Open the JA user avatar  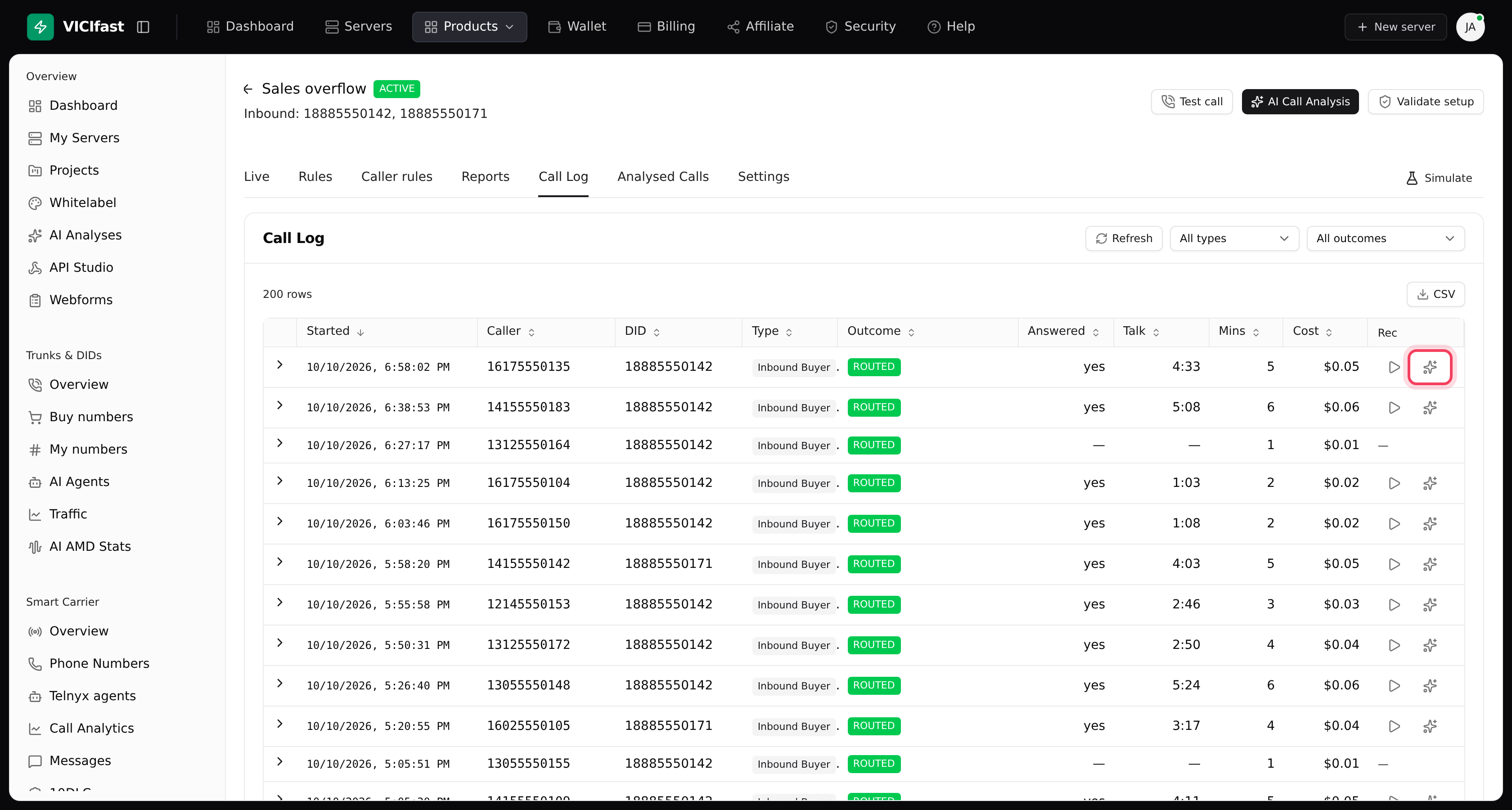[x=1470, y=27]
